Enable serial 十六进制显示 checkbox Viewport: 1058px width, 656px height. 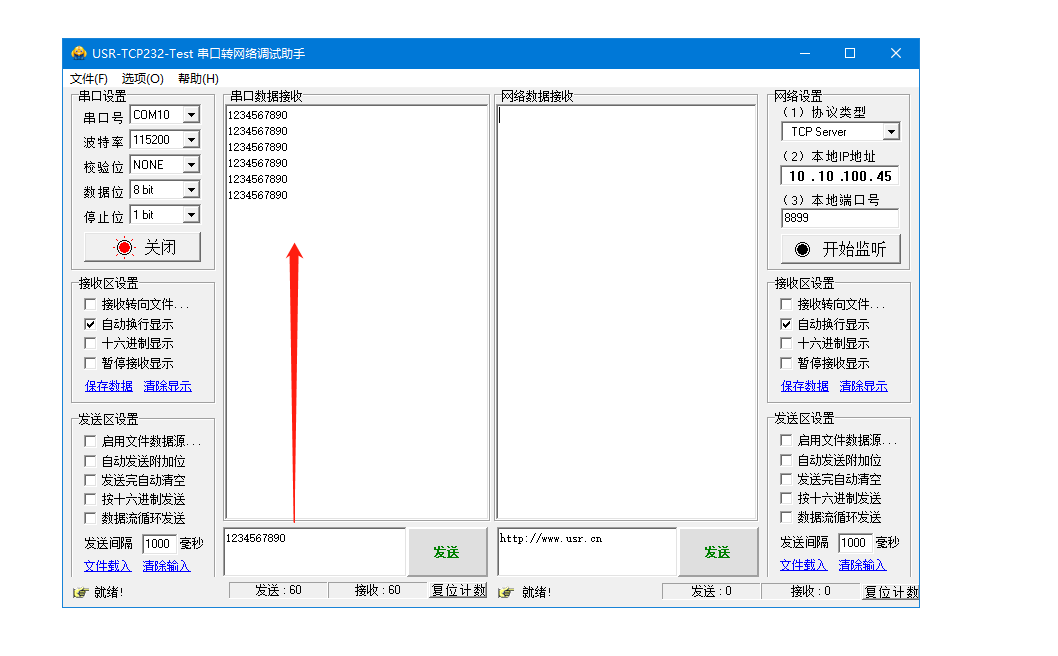point(90,344)
